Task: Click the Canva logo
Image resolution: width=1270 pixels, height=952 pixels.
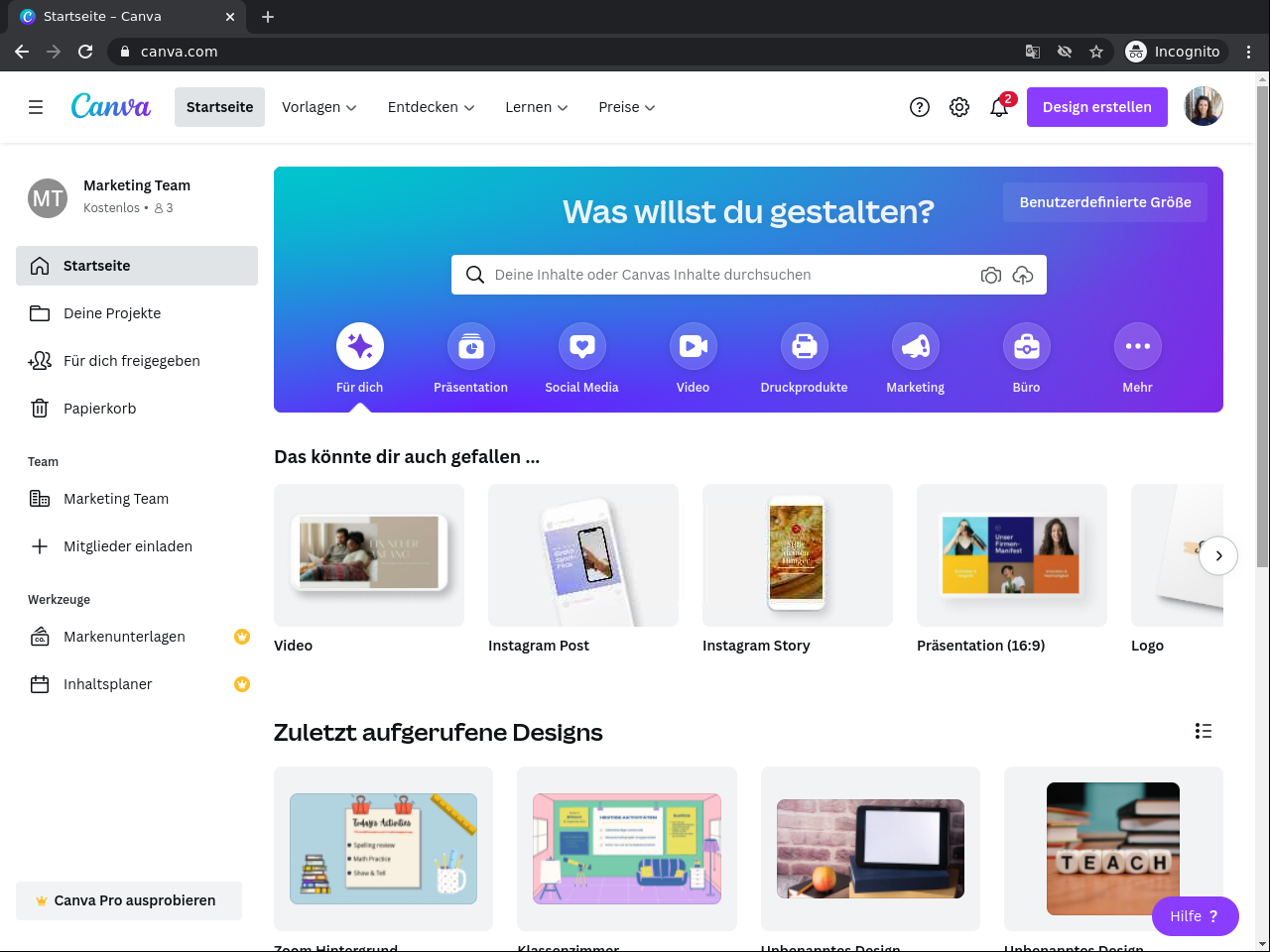Action: 111,106
